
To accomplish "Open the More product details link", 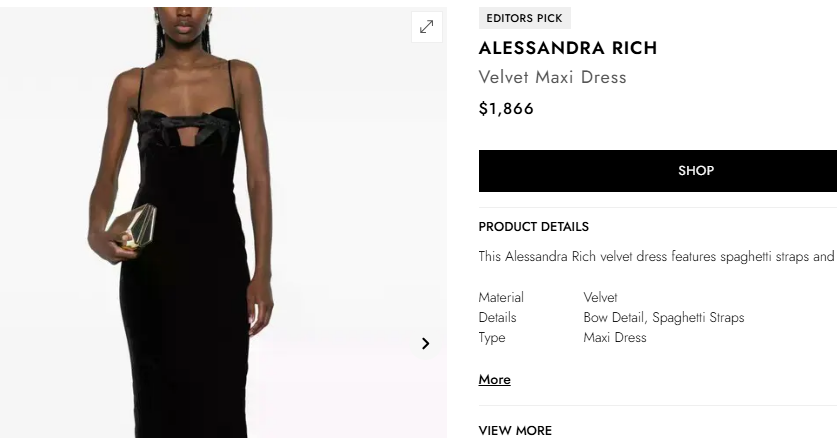I will (494, 380).
